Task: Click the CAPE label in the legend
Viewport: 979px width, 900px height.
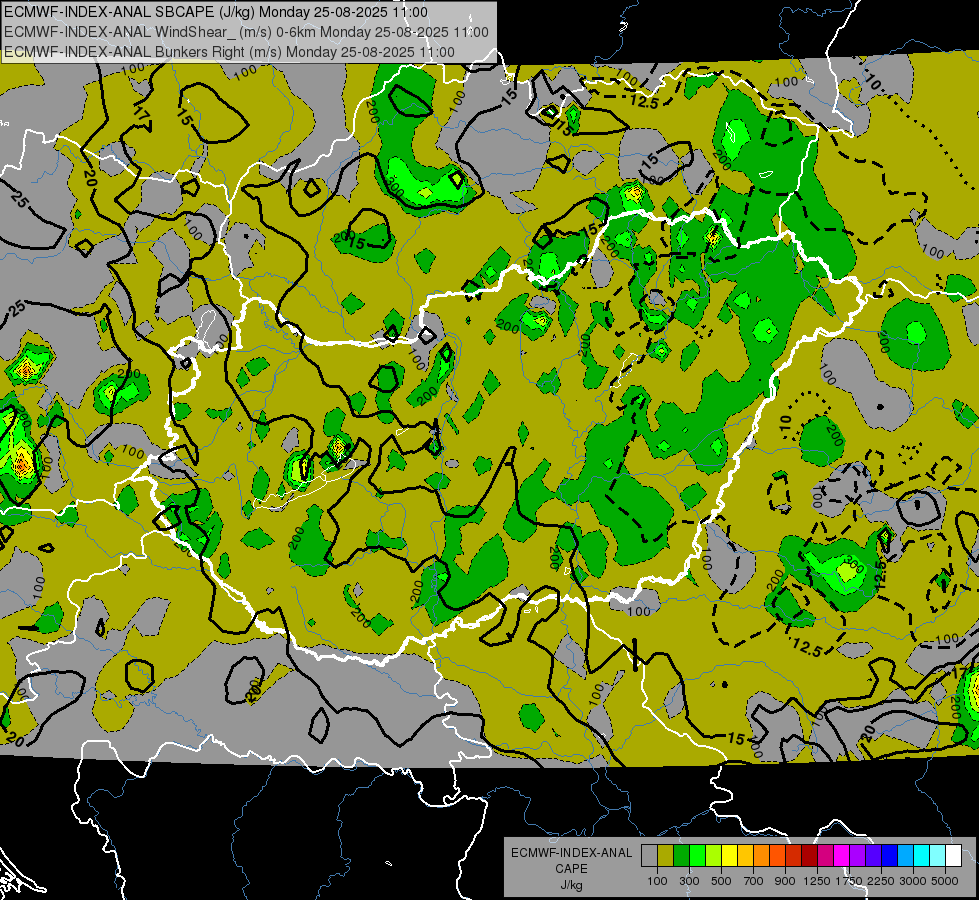Action: coord(571,869)
